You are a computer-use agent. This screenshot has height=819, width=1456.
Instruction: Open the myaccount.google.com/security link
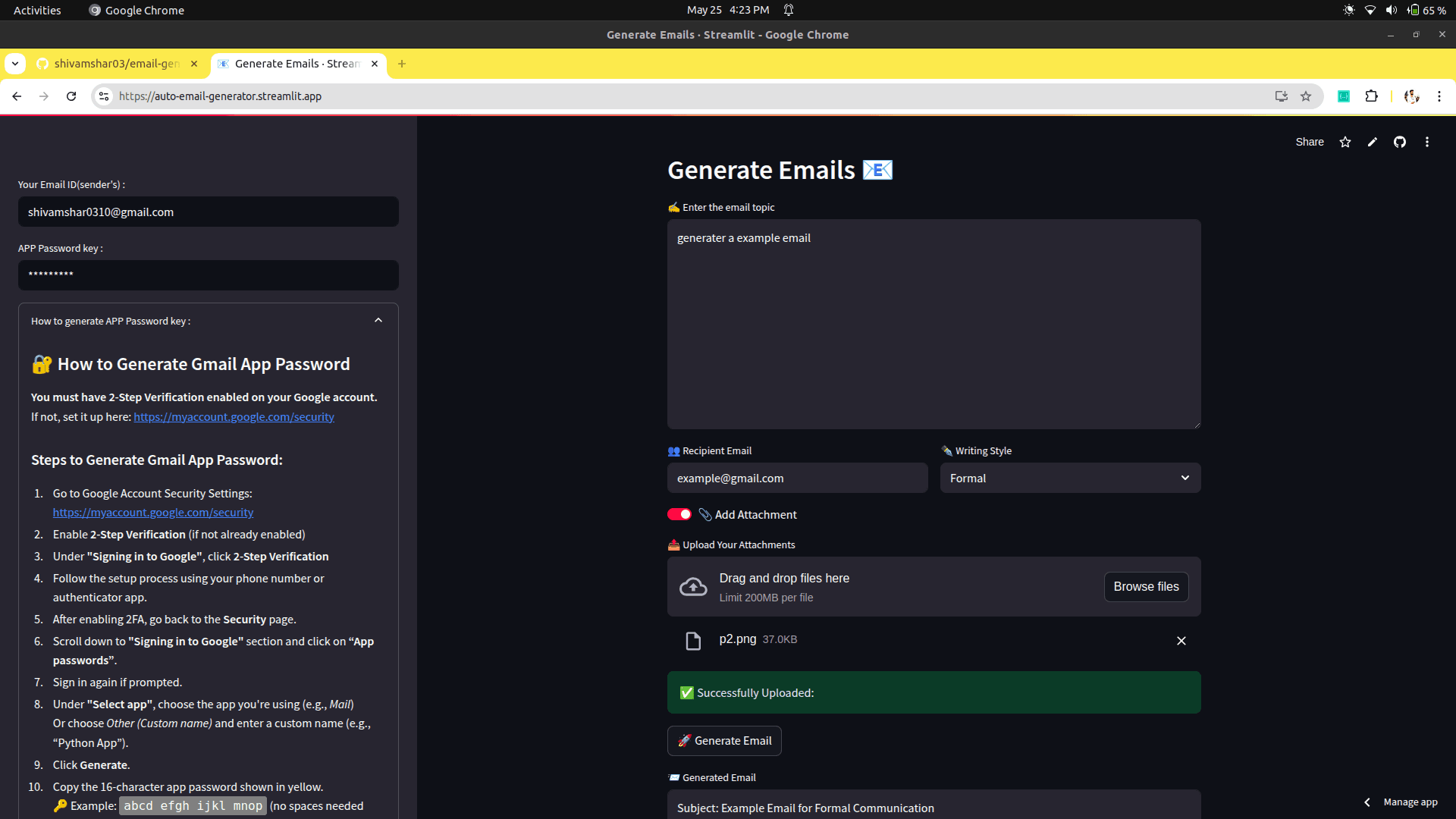pos(233,416)
